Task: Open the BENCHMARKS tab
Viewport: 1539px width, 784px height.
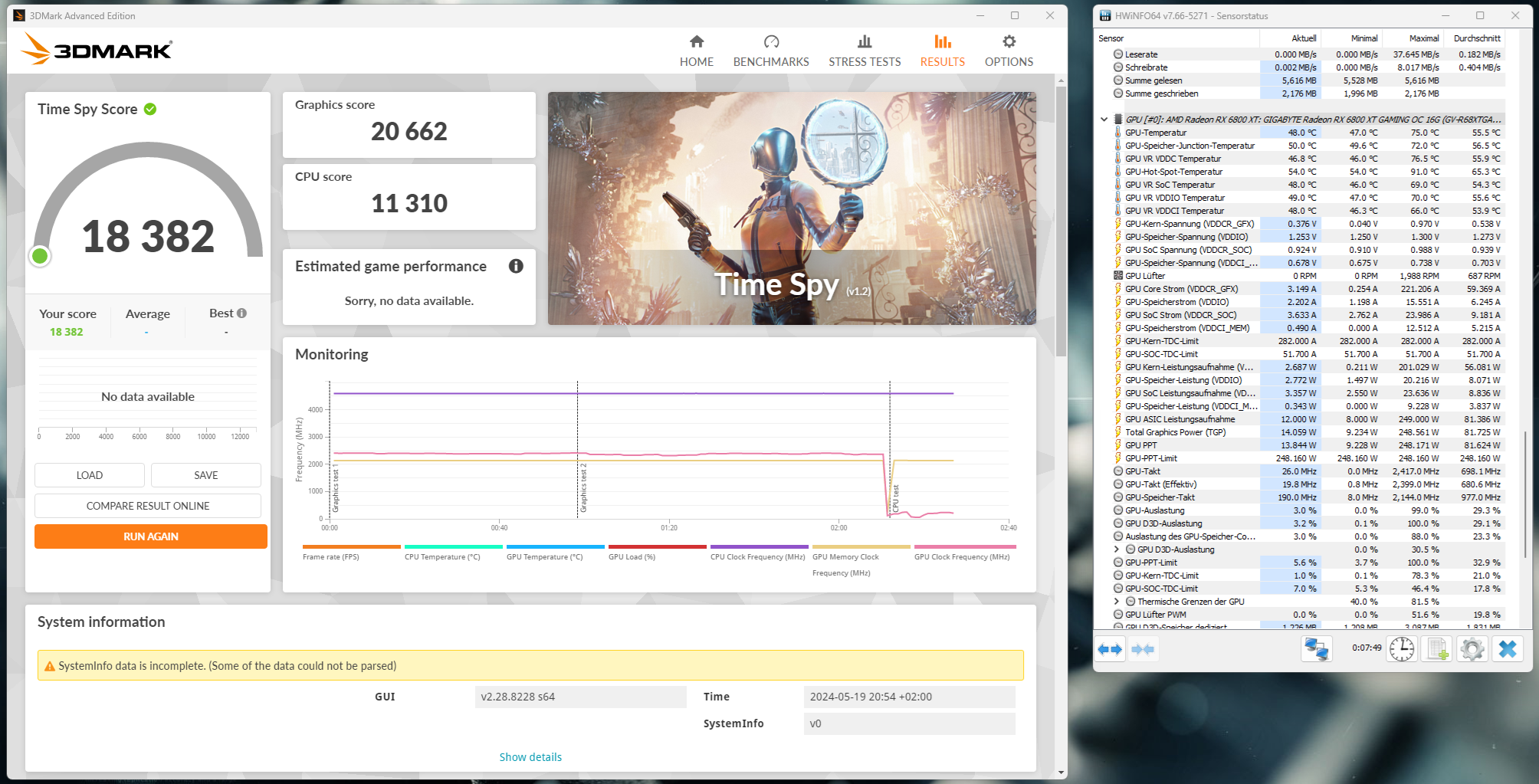Action: (771, 51)
